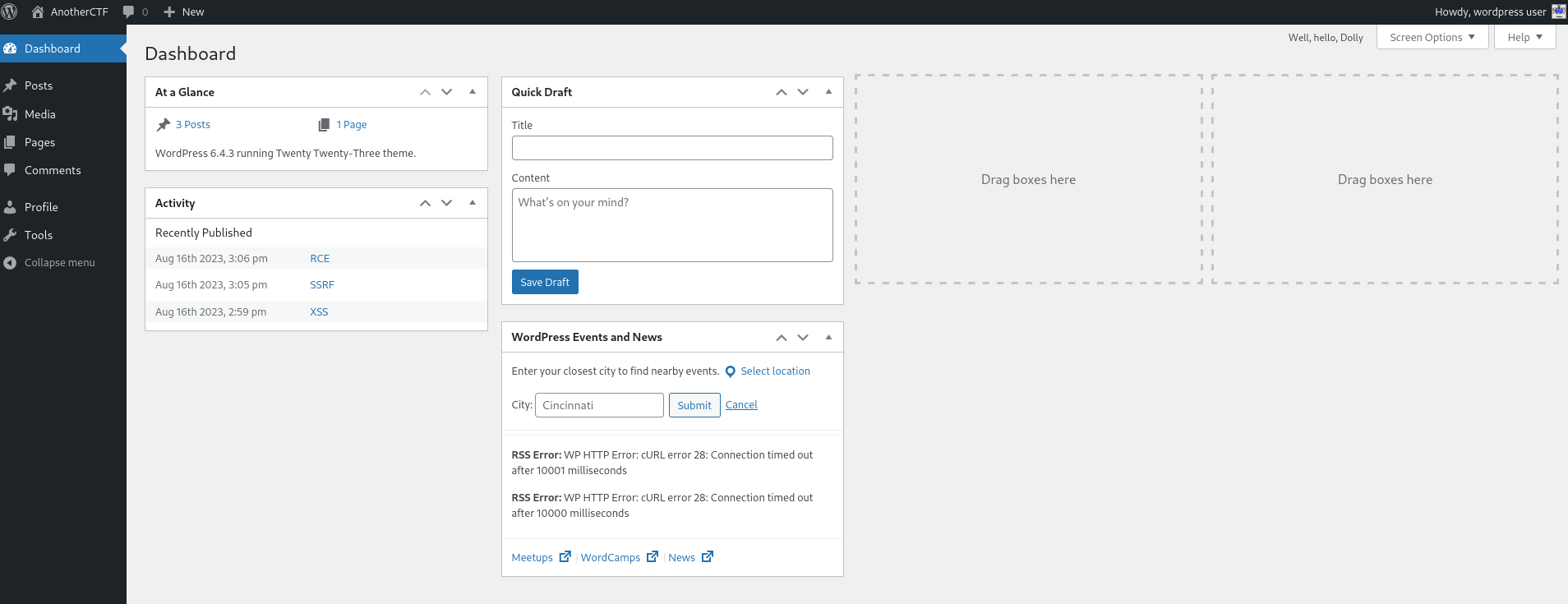Click the WordPress logo icon

(10, 12)
